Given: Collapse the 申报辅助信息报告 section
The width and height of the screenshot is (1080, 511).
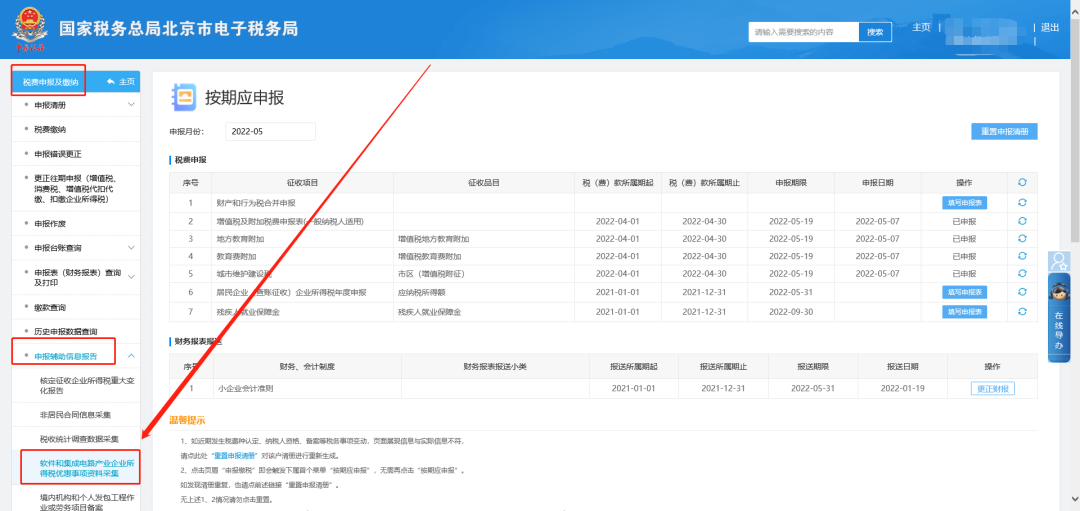Looking at the screenshot, I should pos(131,356).
